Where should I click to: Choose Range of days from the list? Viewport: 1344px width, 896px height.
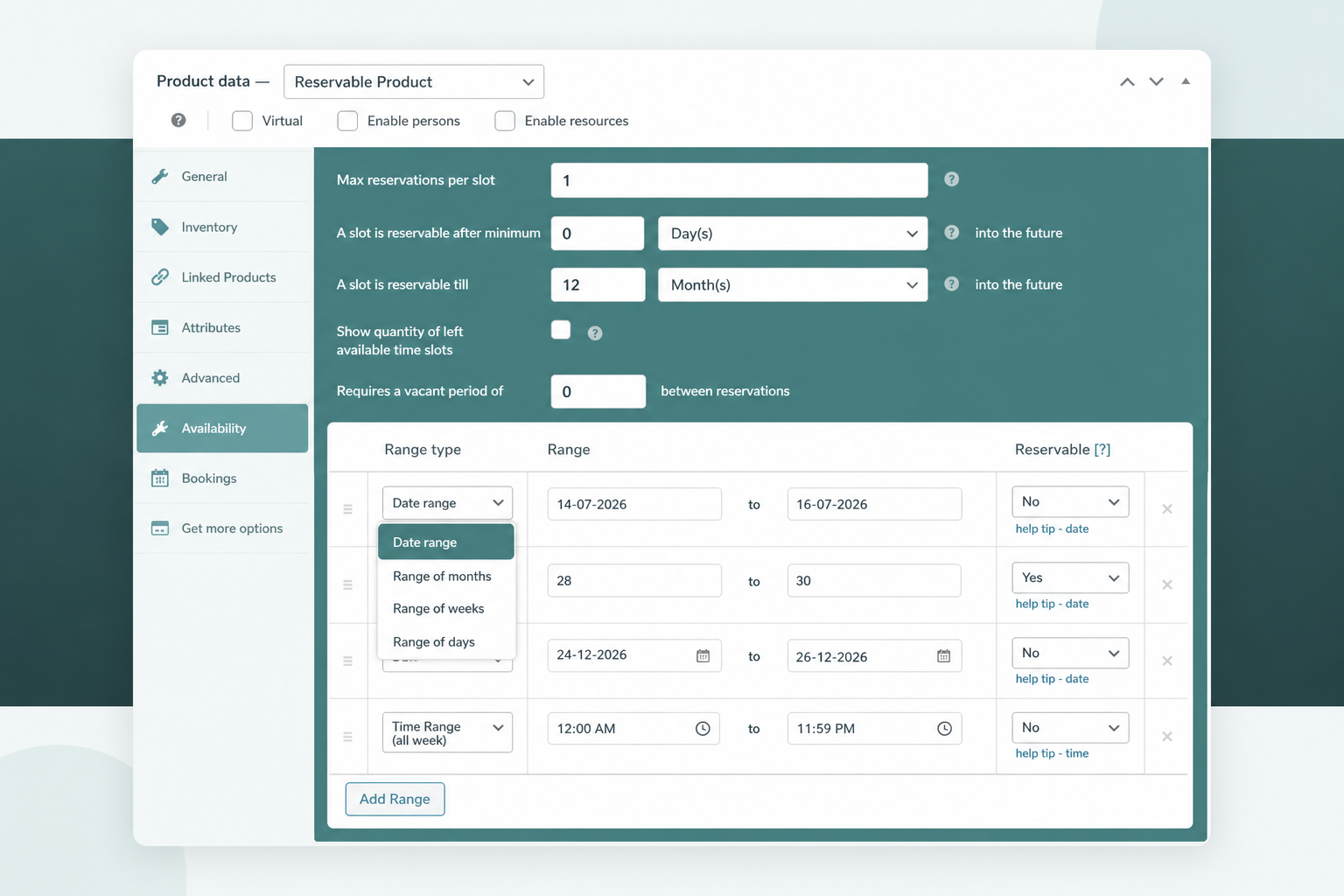click(446, 641)
